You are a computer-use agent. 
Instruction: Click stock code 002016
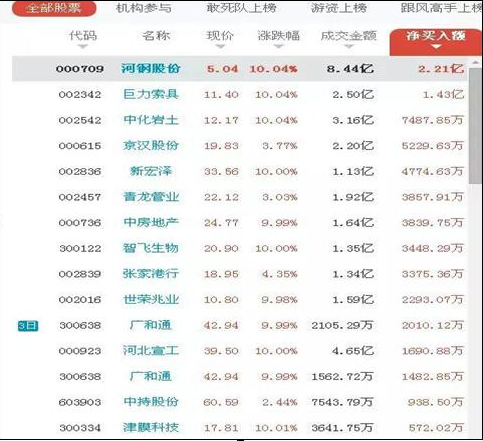tap(80, 300)
